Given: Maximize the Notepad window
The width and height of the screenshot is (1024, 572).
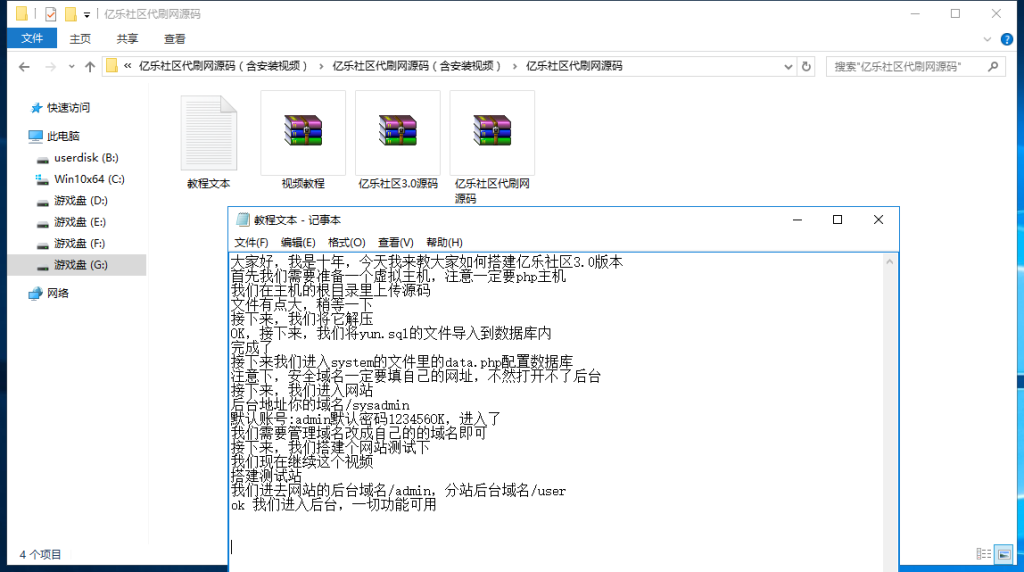Looking at the screenshot, I should click(837, 220).
